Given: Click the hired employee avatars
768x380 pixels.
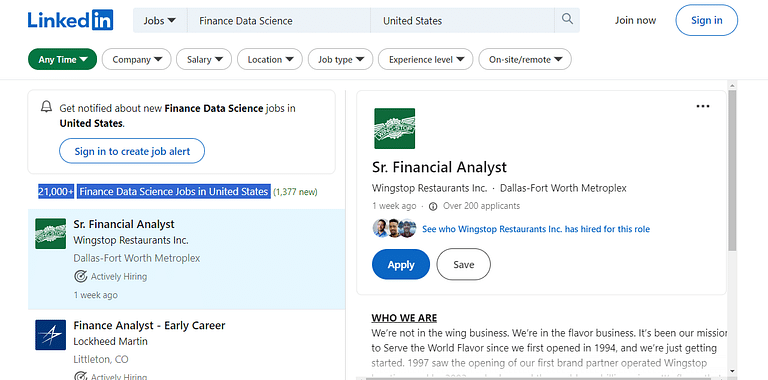Looking at the screenshot, I should coord(394,228).
